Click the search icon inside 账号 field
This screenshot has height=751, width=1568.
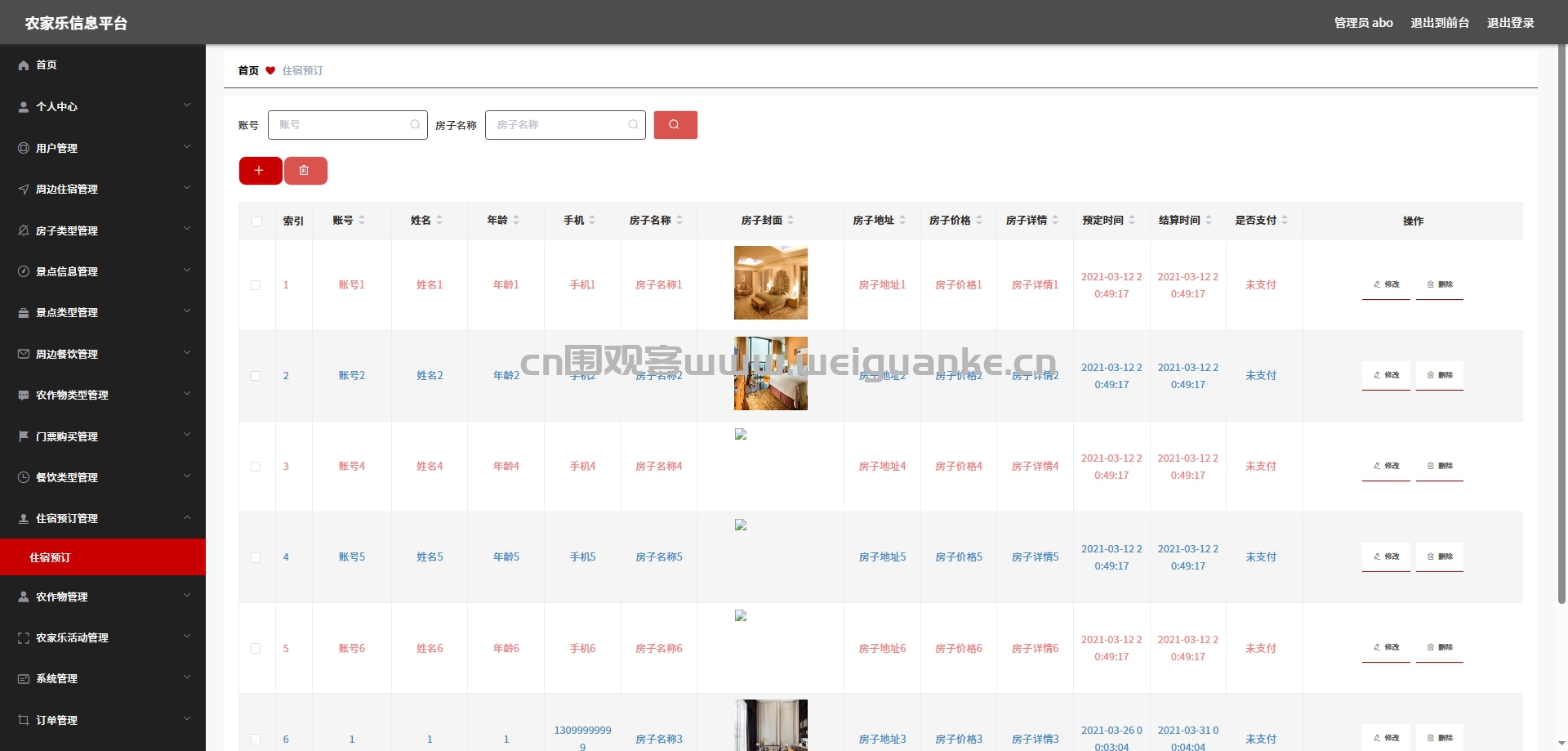coord(415,125)
